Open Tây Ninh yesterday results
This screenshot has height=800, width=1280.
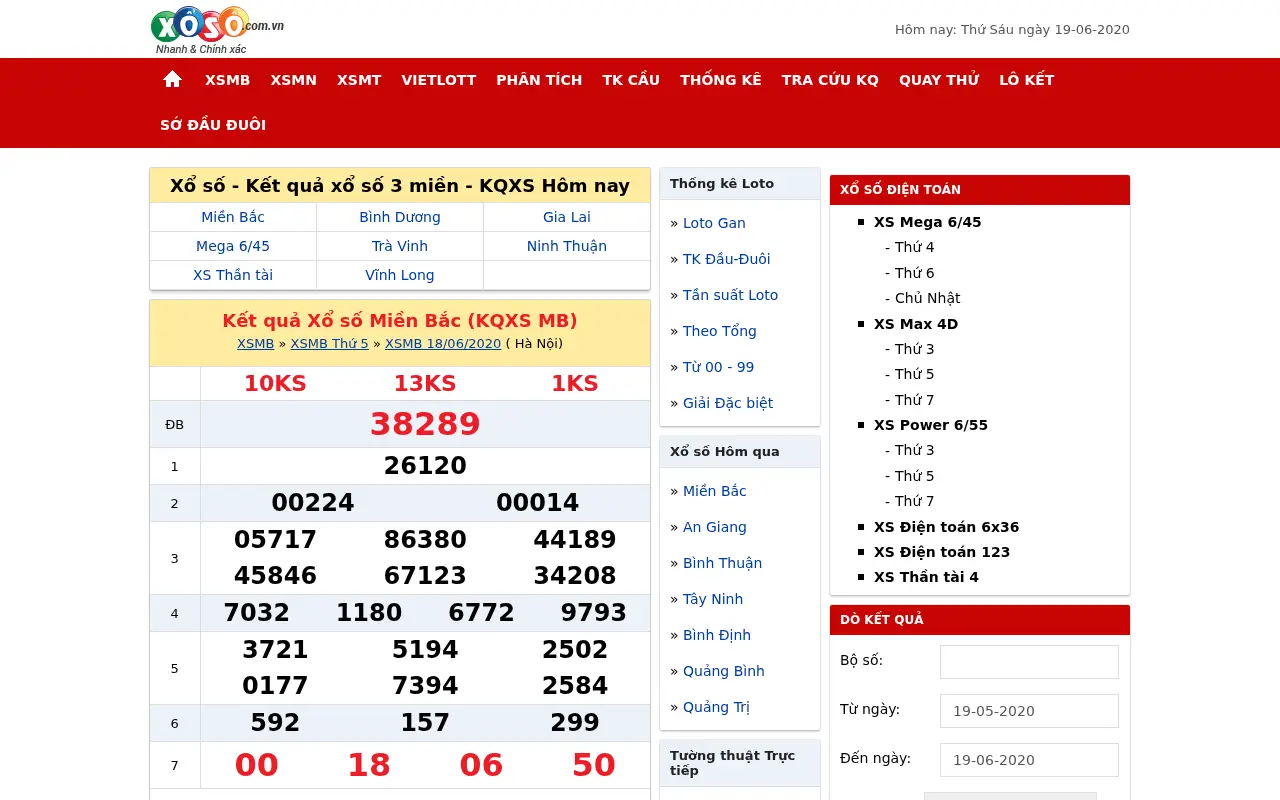713,599
